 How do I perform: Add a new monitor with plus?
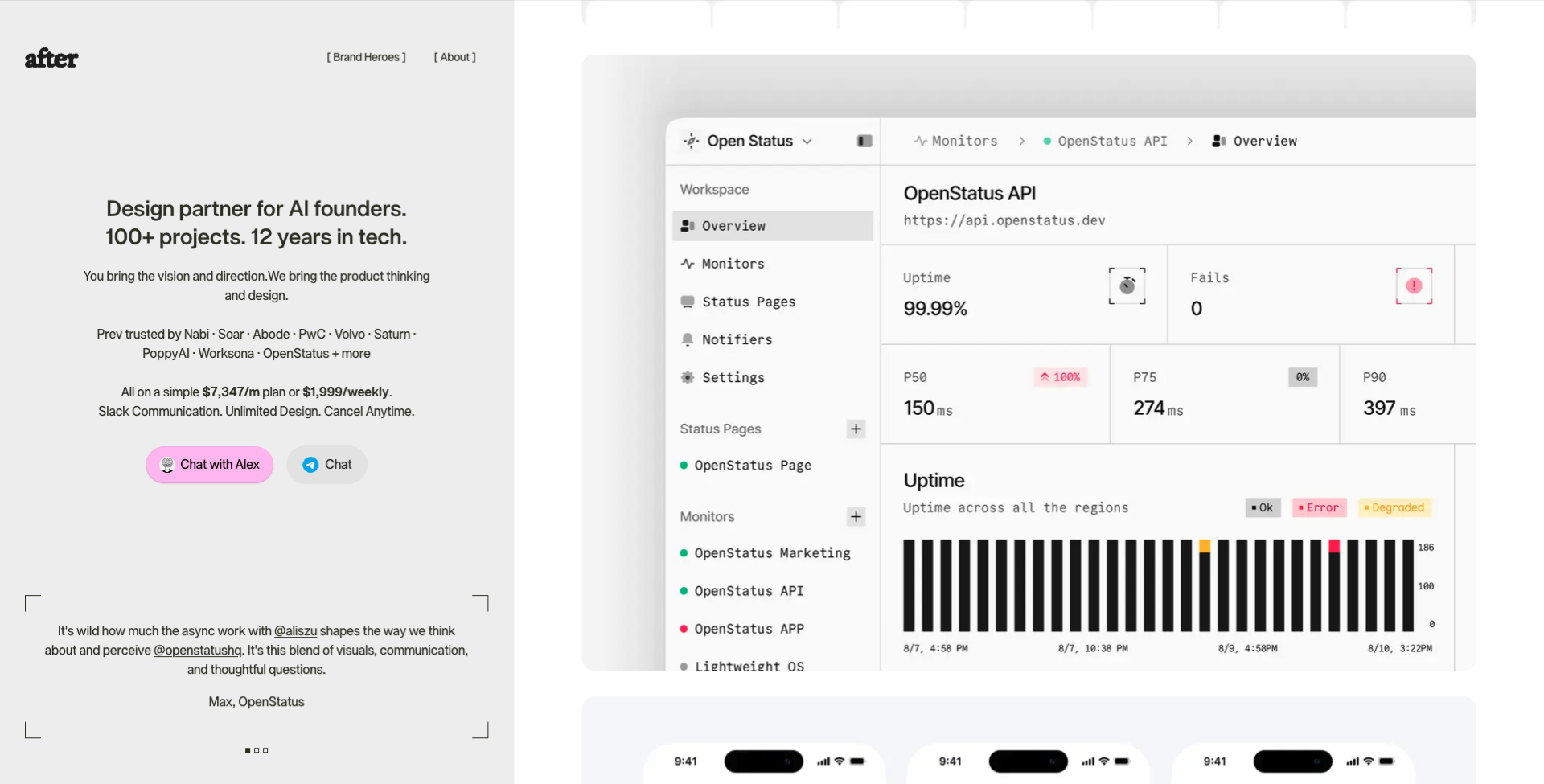pos(856,516)
